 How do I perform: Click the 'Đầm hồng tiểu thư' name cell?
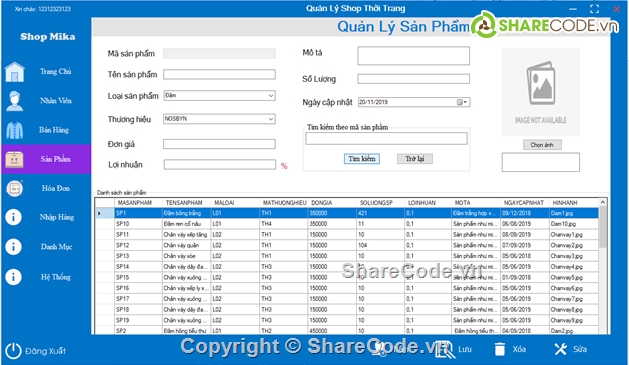click(187, 331)
